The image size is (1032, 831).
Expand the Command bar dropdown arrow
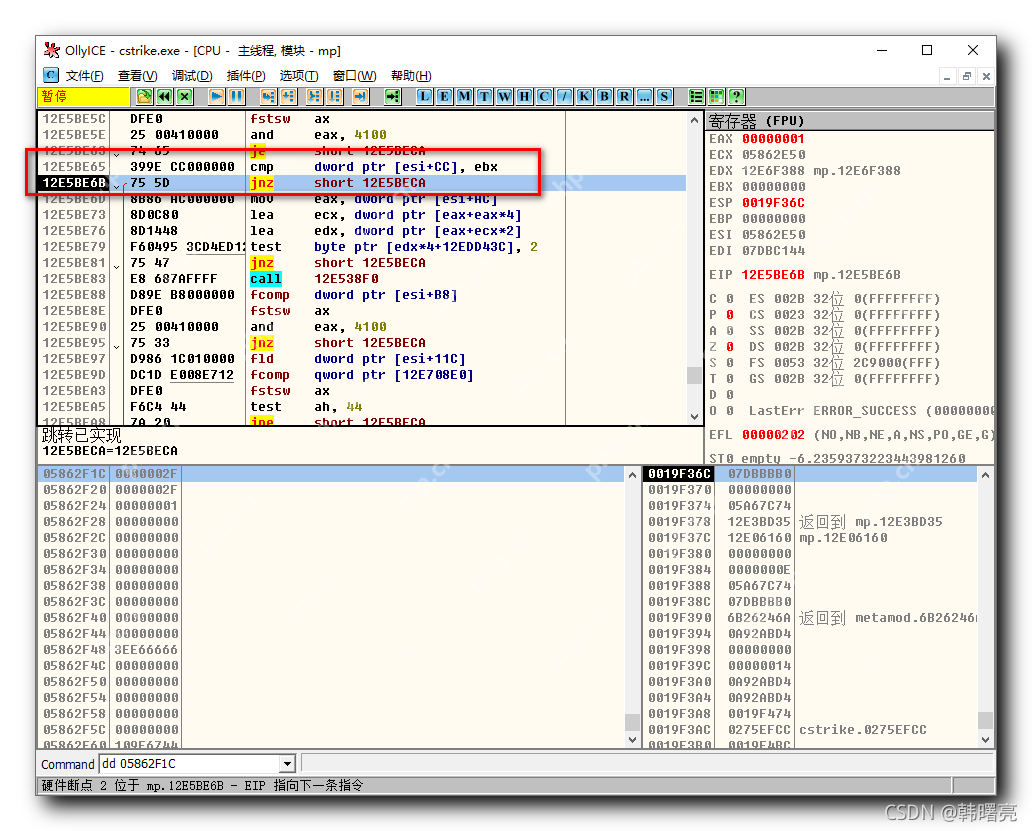click(x=288, y=763)
